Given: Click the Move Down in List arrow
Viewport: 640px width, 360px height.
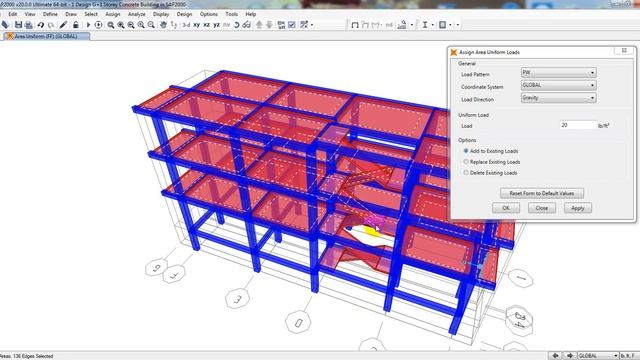Looking at the screenshot, I should click(x=269, y=25).
